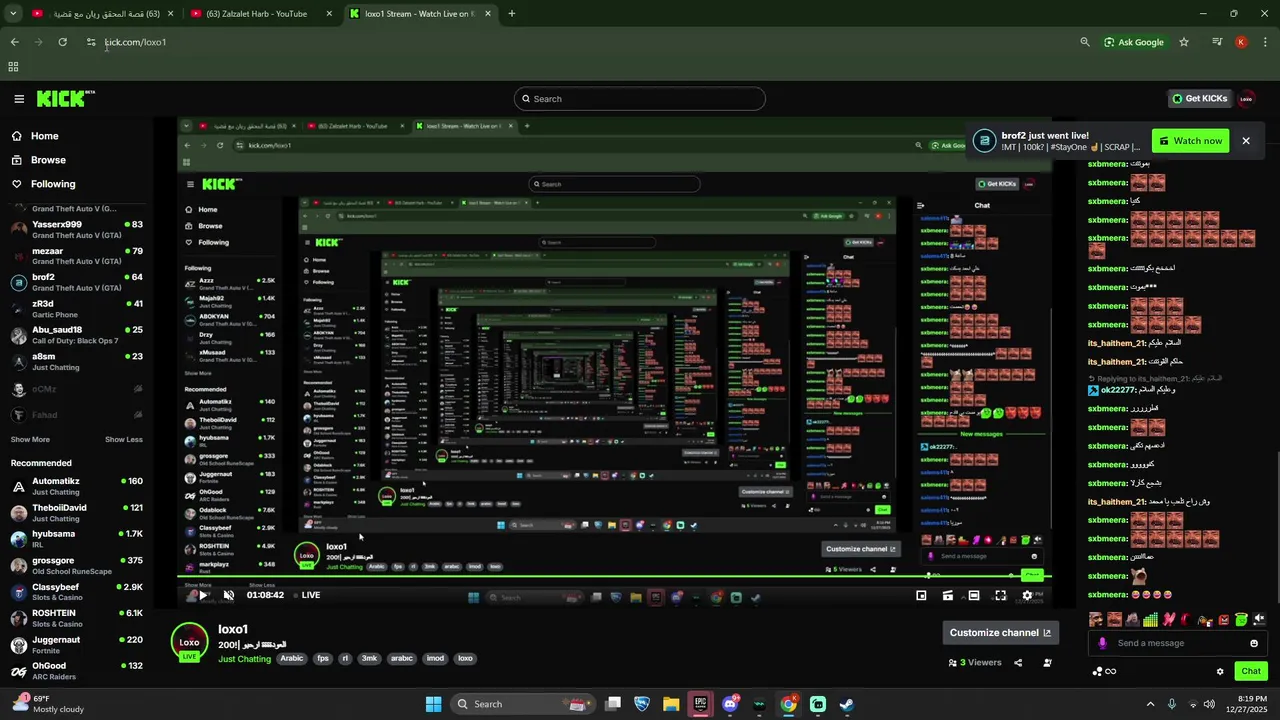Open Yasserx999's channel from the following list

pos(76,229)
